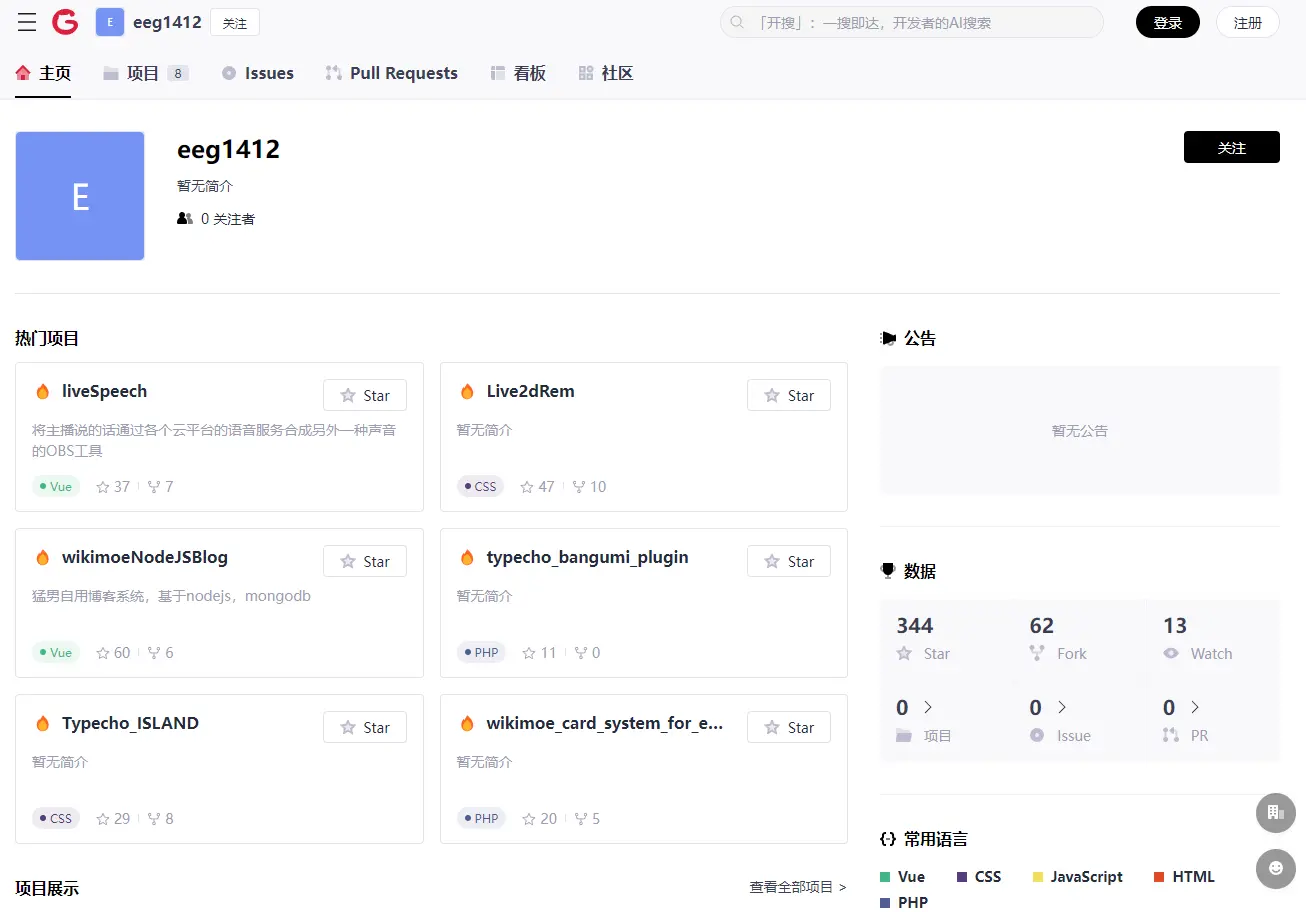
Task: Expand the PR count arrow in 数据
Action: click(1194, 708)
